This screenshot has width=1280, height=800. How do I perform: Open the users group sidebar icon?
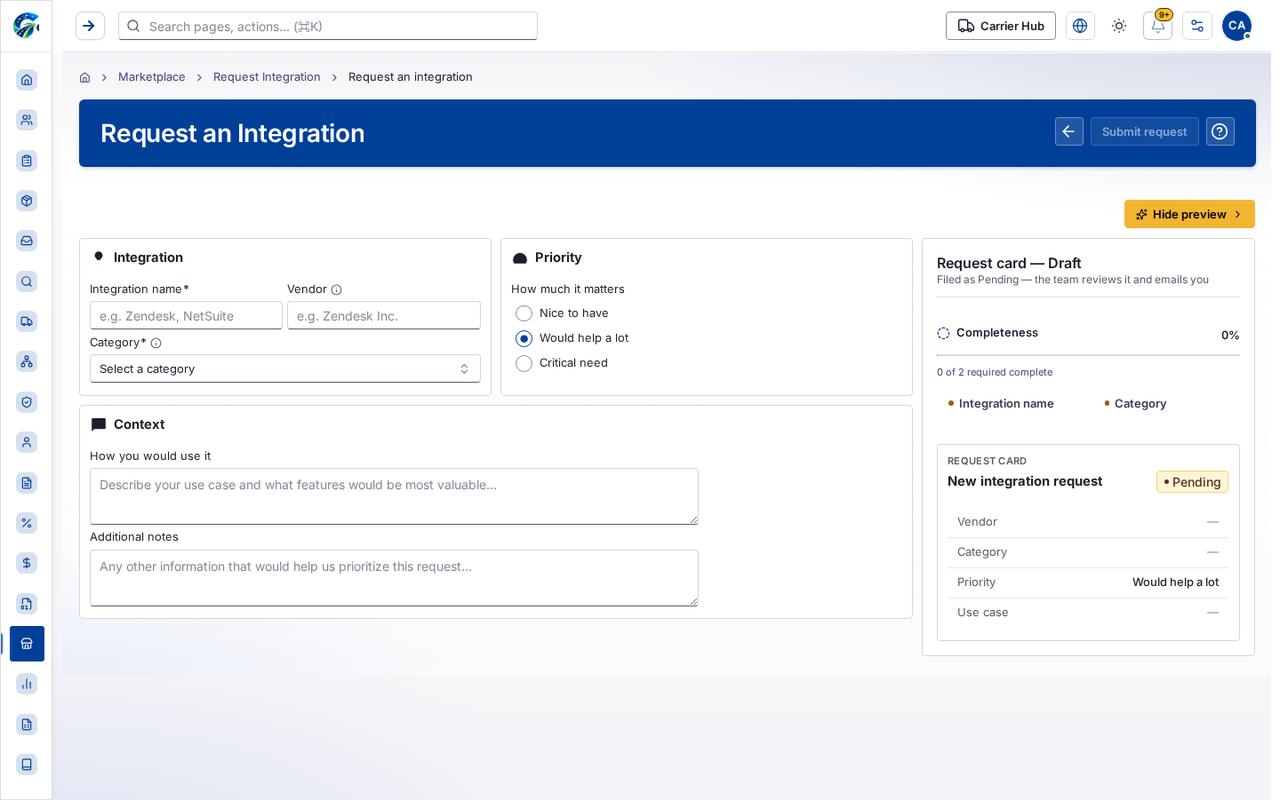click(x=27, y=120)
